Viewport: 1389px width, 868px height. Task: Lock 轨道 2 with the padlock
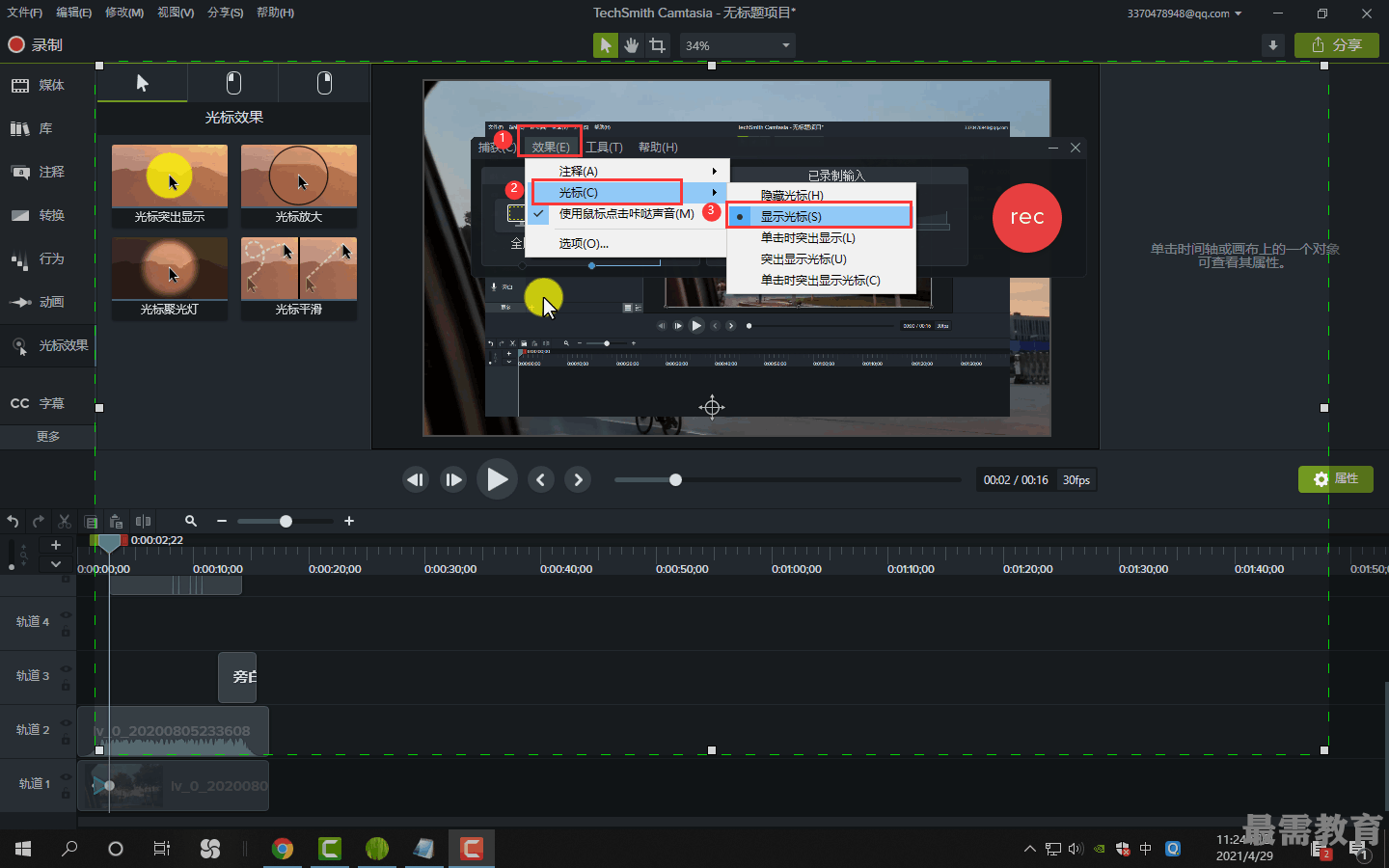tap(66, 740)
